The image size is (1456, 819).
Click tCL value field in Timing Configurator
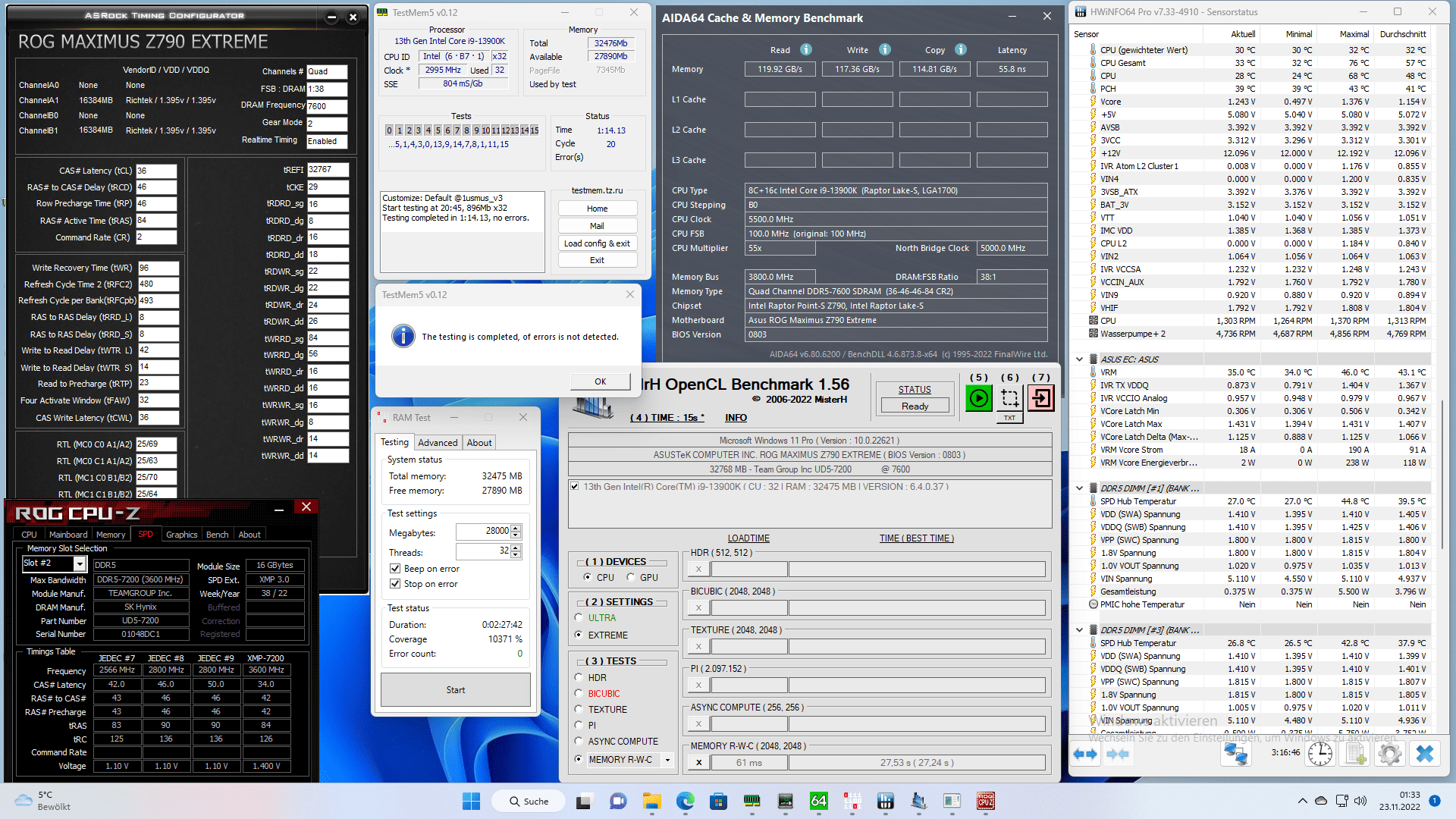click(156, 171)
